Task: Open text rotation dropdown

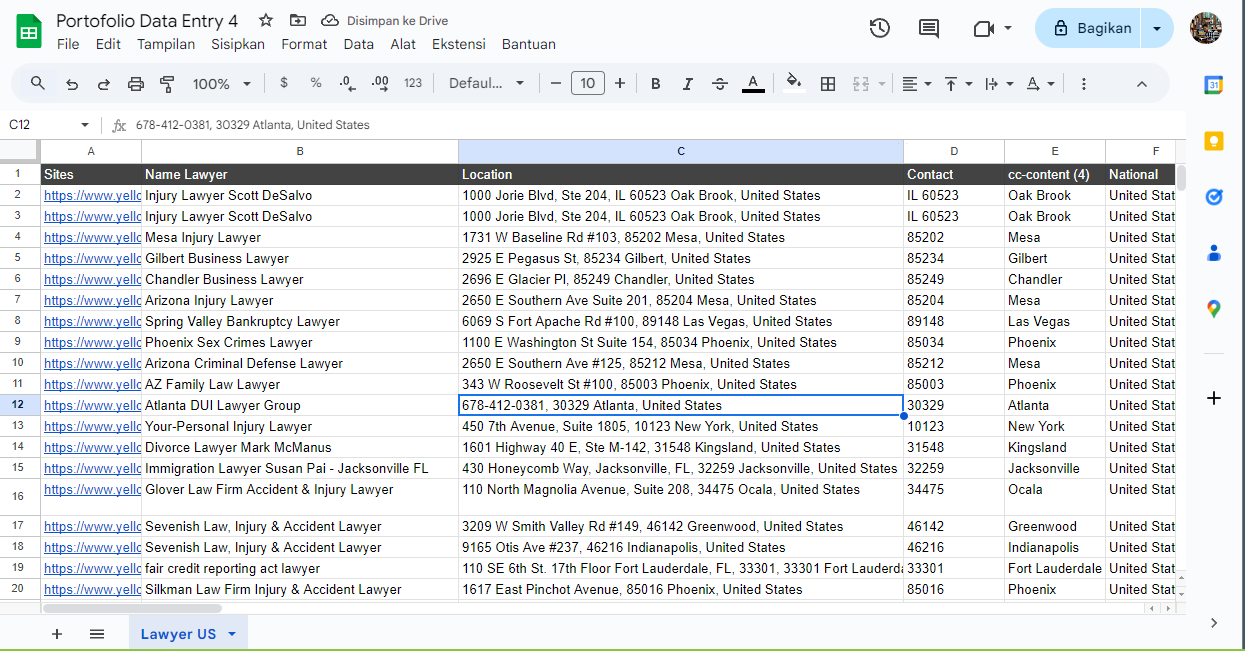Action: click(1041, 84)
